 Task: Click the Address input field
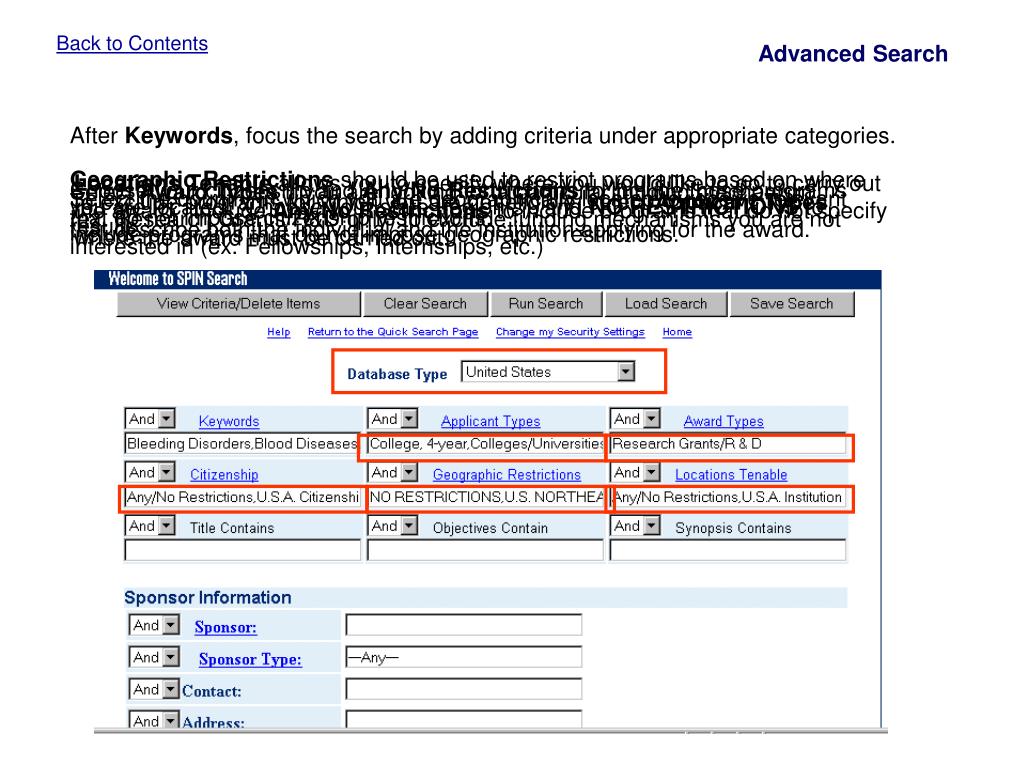(x=464, y=720)
